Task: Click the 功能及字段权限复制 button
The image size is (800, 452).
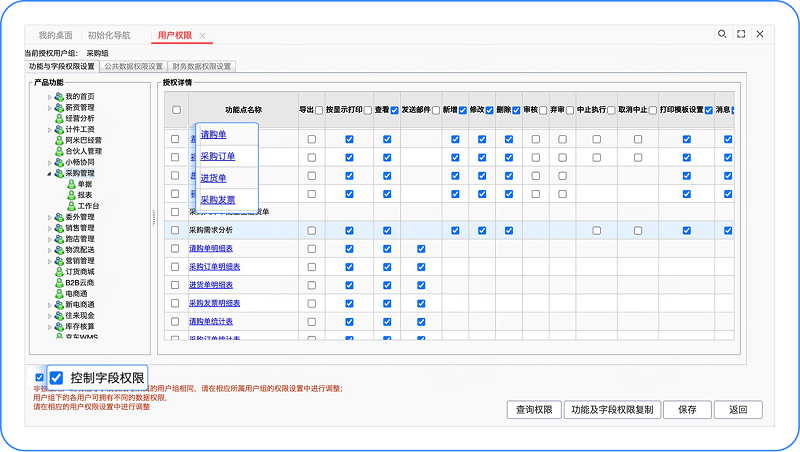Action: (x=612, y=410)
